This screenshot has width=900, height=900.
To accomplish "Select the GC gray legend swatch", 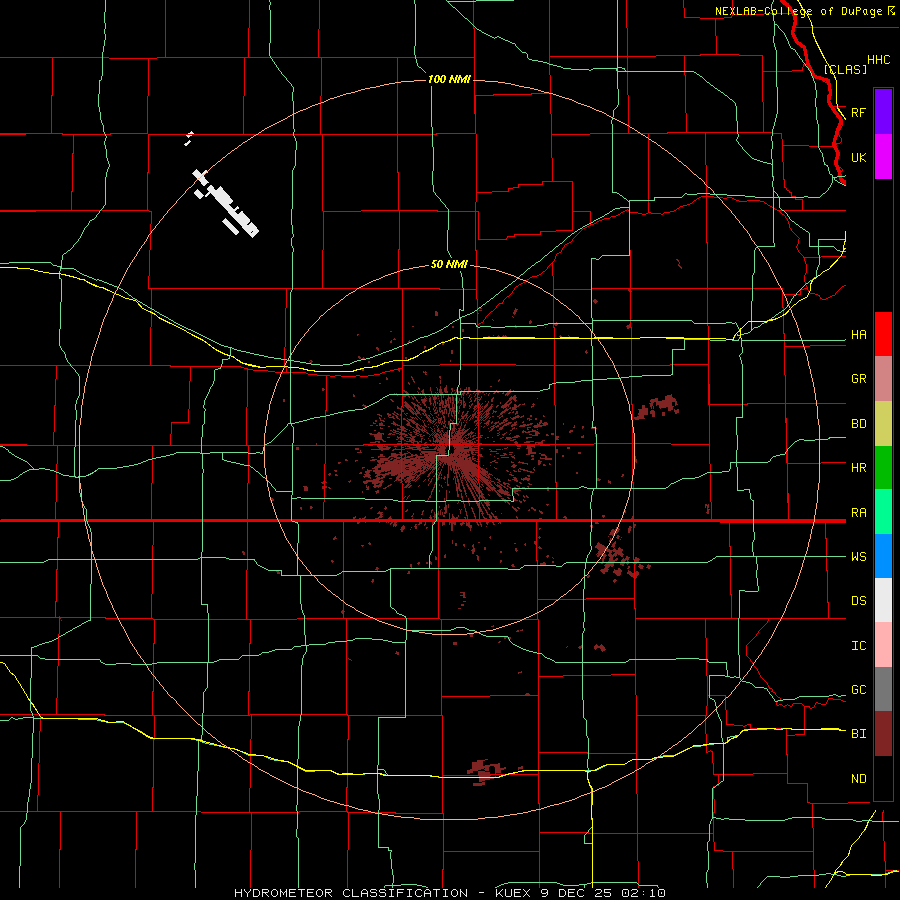I will click(883, 689).
